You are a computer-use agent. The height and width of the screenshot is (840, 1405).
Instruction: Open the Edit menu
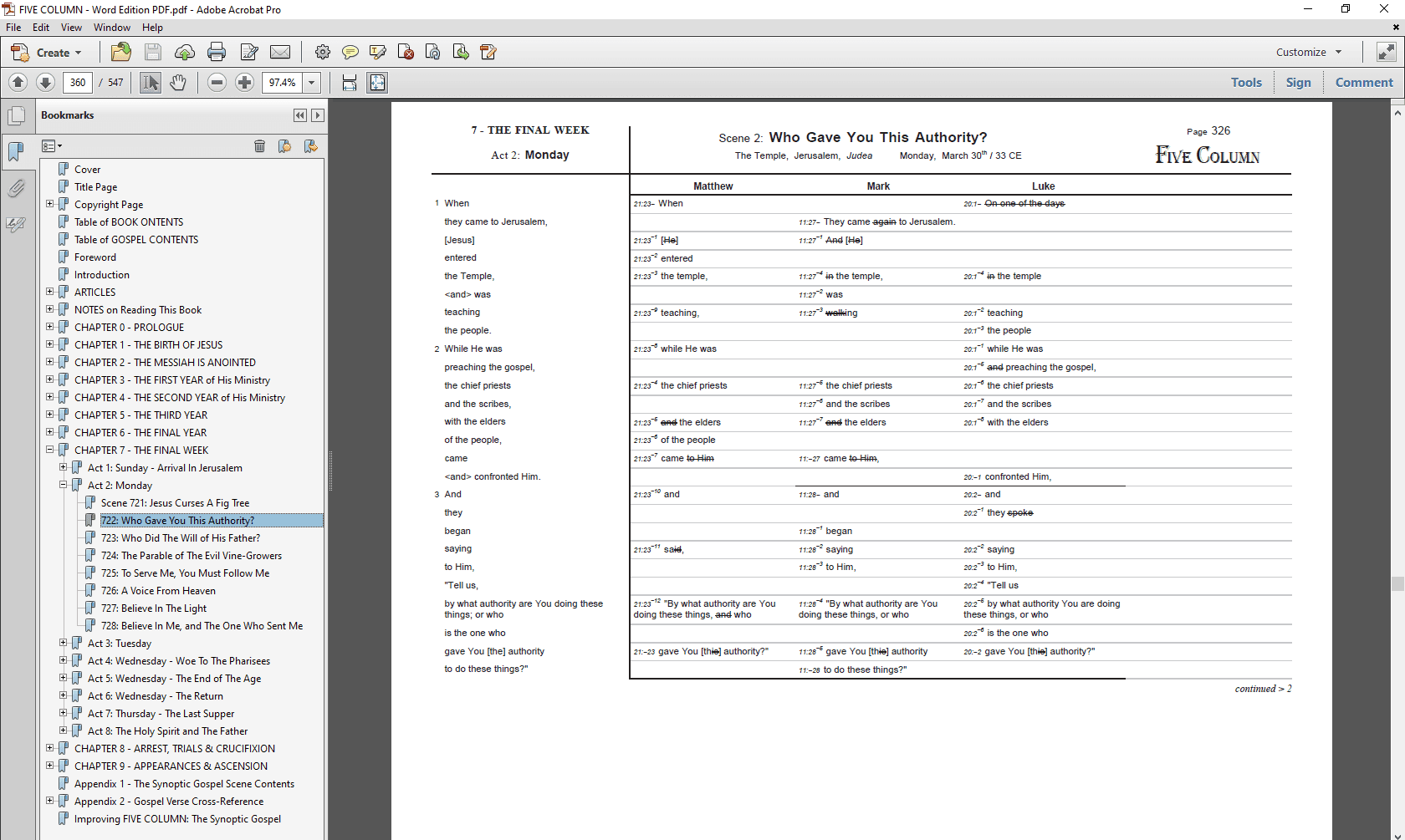(41, 28)
